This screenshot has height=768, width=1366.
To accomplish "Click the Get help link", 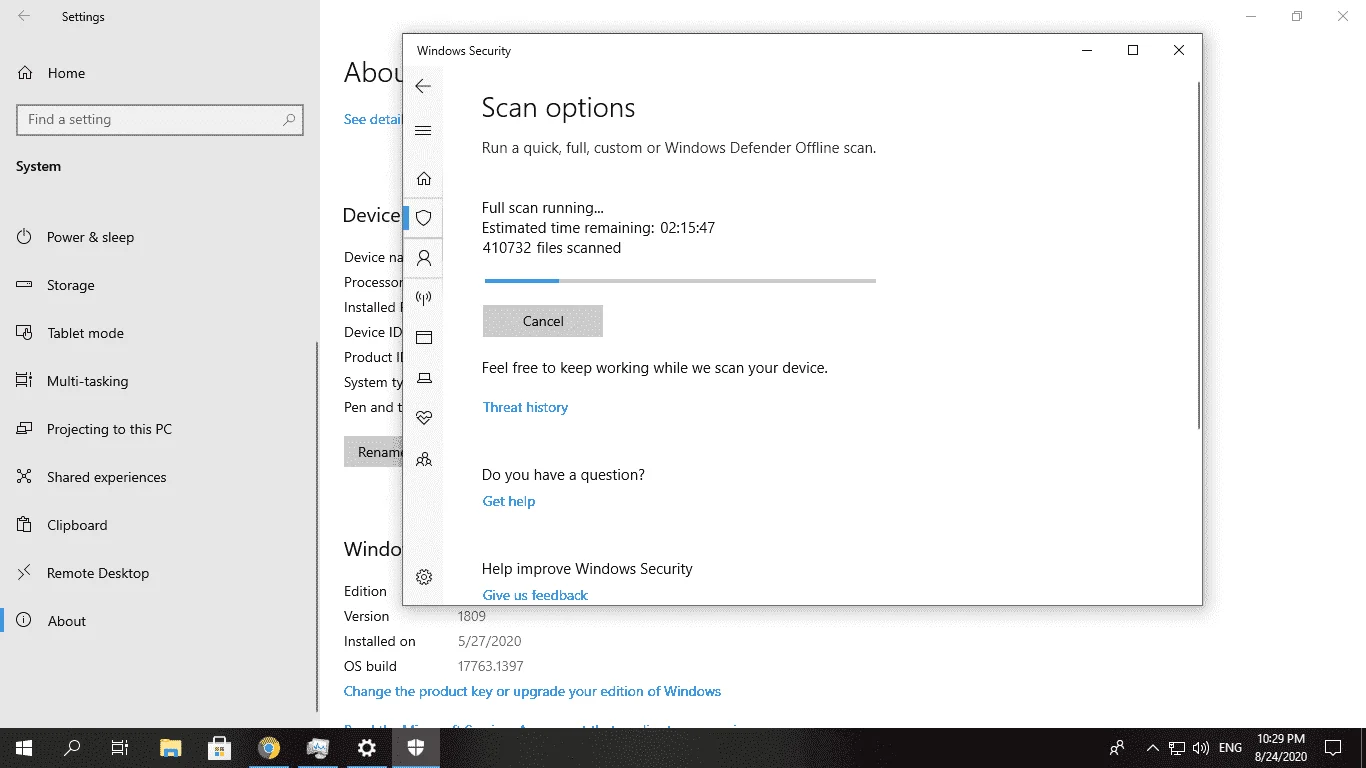I will click(x=509, y=501).
